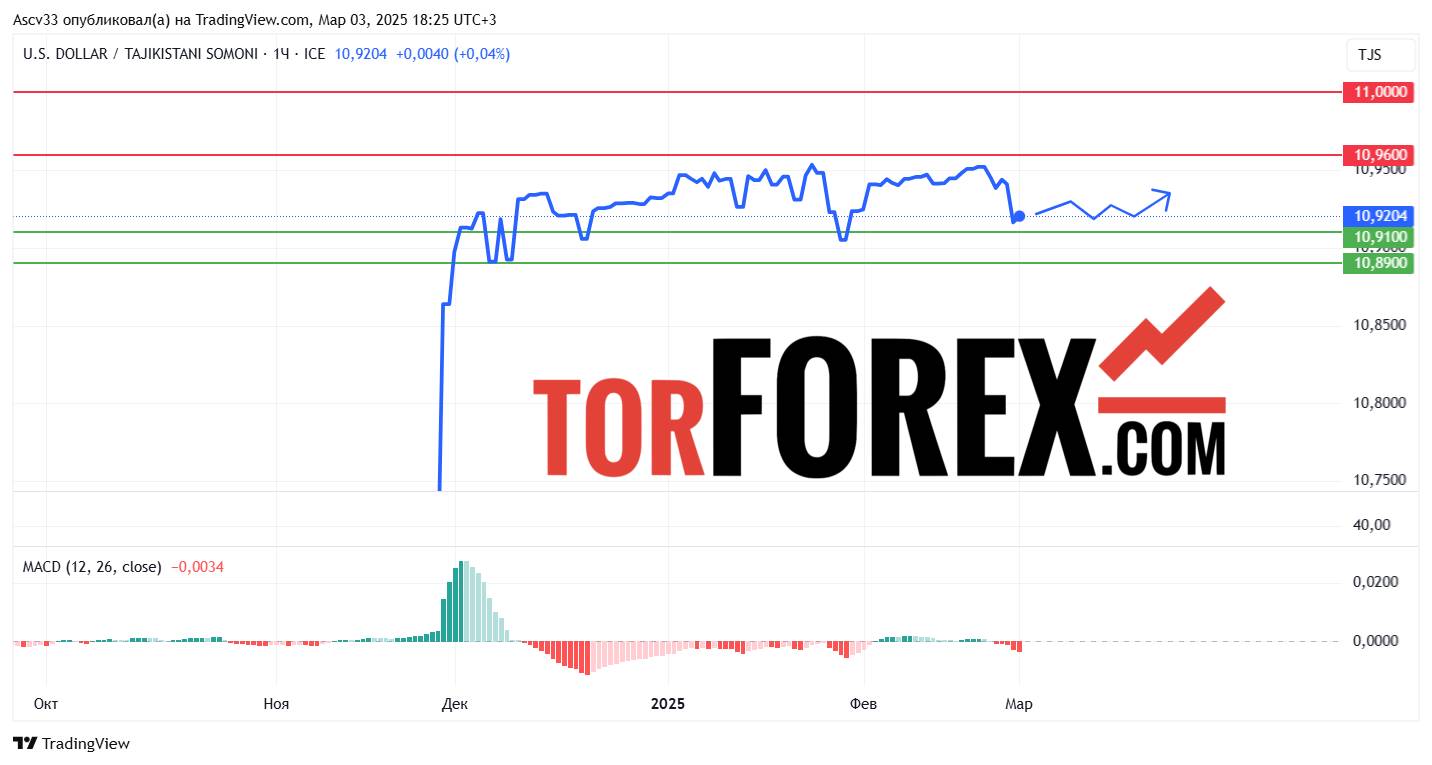This screenshot has height=765, width=1432.
Task: Click the 2025 label on time axis
Action: pos(668,704)
